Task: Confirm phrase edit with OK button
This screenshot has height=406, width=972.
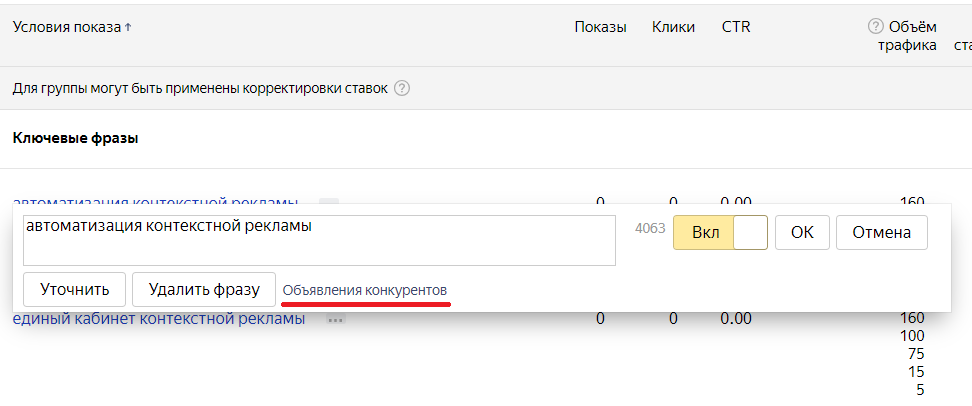Action: [x=802, y=232]
